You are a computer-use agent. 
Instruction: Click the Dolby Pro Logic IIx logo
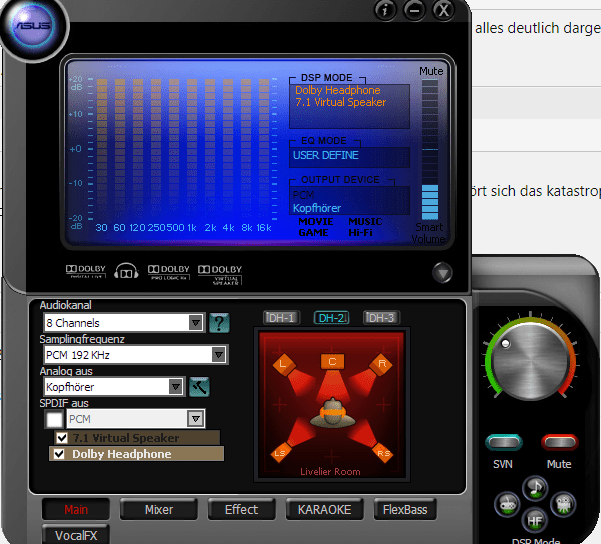point(169,272)
